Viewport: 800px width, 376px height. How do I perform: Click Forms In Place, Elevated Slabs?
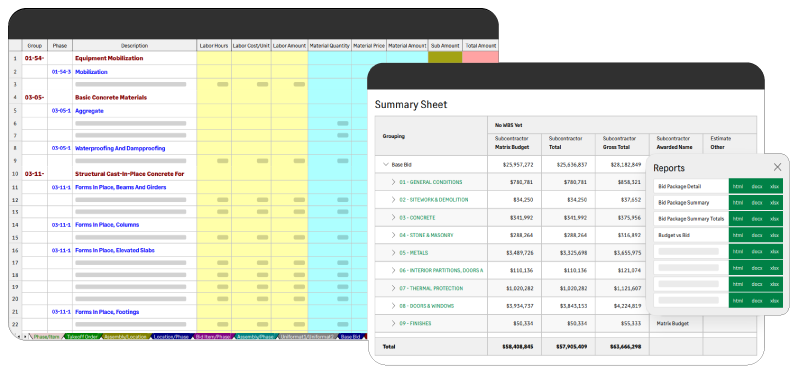click(x=115, y=250)
